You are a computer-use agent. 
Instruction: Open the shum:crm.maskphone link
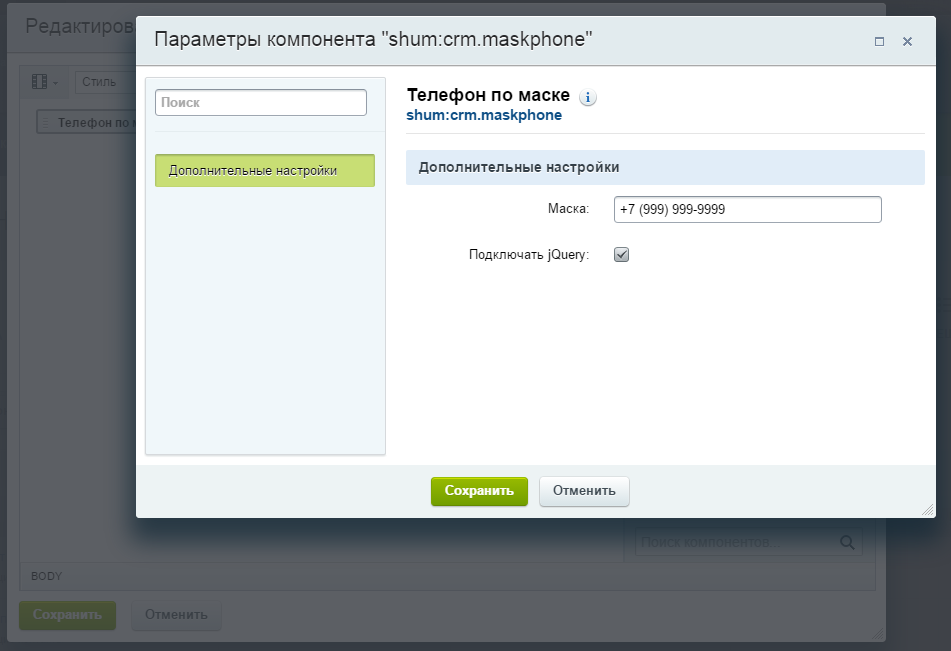[x=484, y=115]
